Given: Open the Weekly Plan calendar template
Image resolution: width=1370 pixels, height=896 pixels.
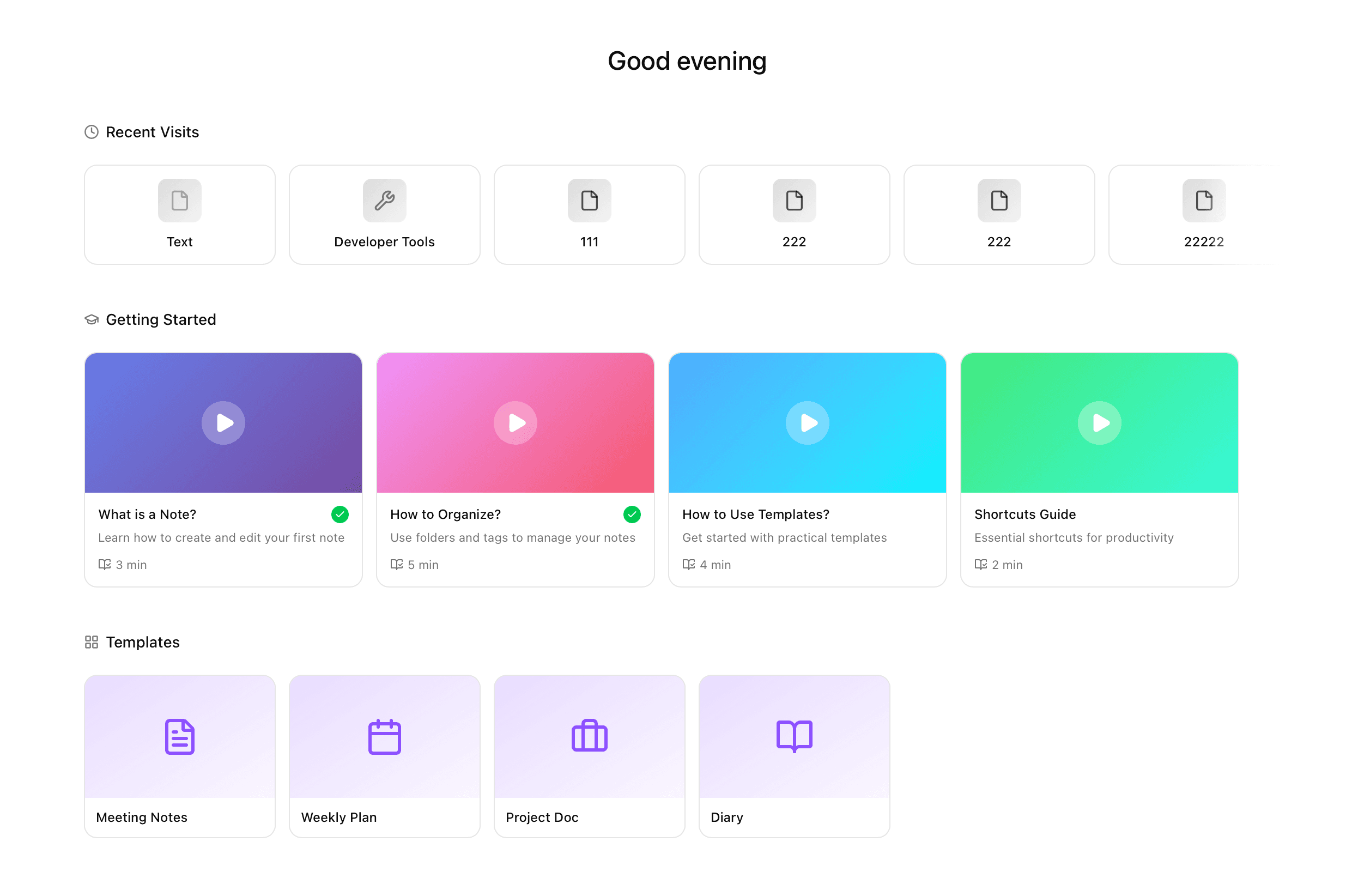Looking at the screenshot, I should [x=384, y=755].
